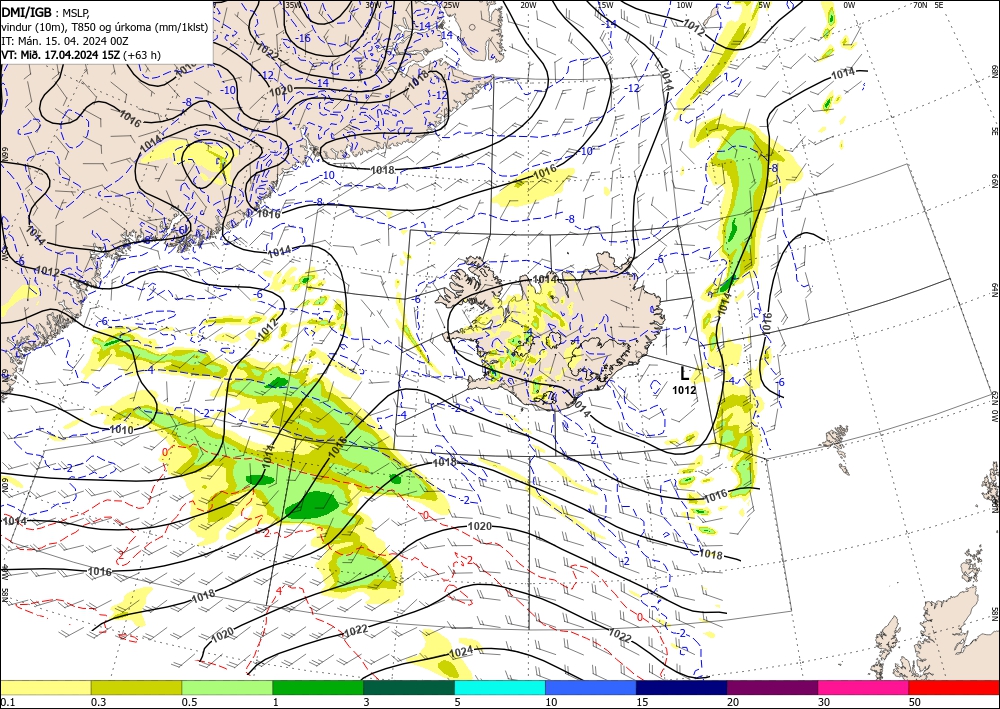Click legend value 10
The width and height of the screenshot is (1000, 709).
(551, 702)
